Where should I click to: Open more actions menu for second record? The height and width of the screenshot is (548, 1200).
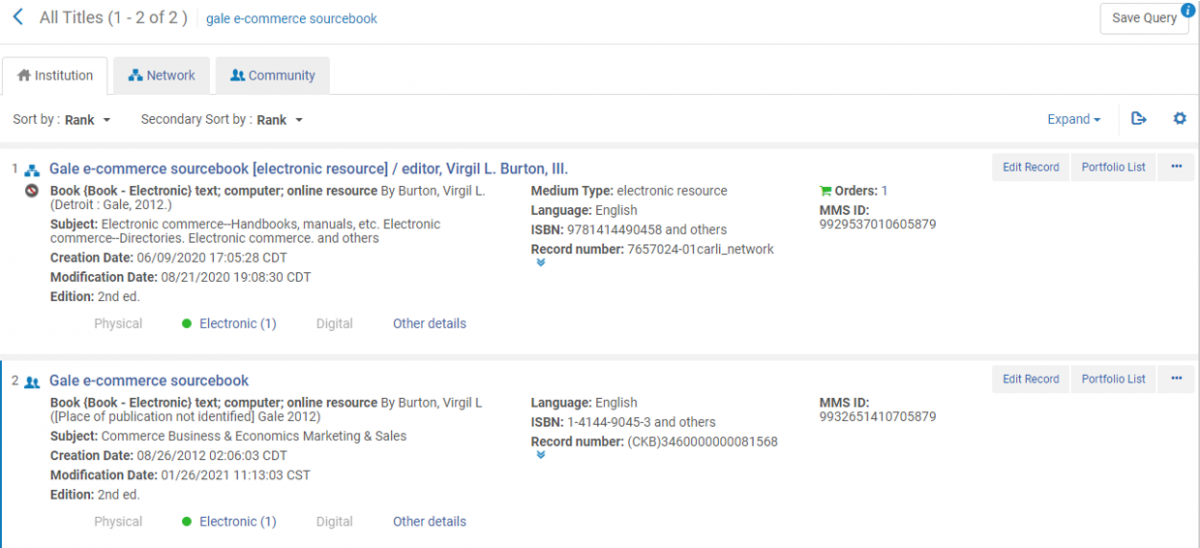(1176, 379)
